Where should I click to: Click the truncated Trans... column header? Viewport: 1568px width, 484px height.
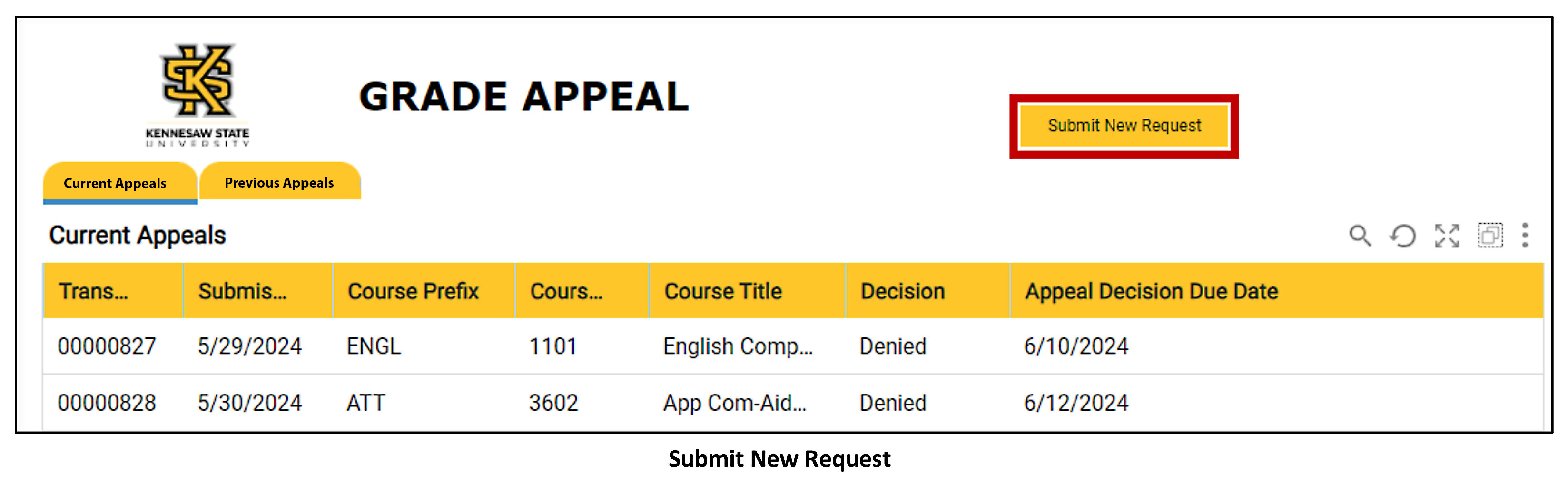coord(94,292)
